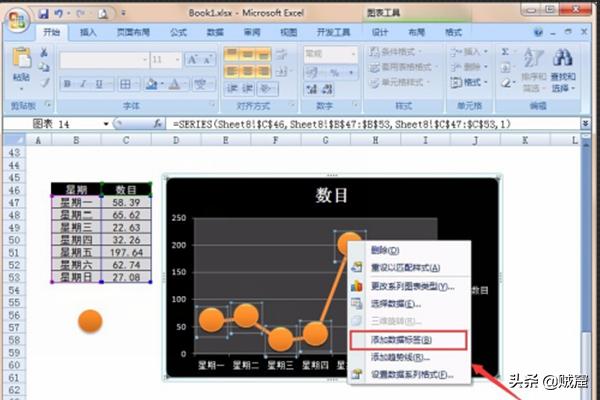This screenshot has height=400, width=600.
Task: Choose 删除(D) in the context menu
Action: point(409,250)
